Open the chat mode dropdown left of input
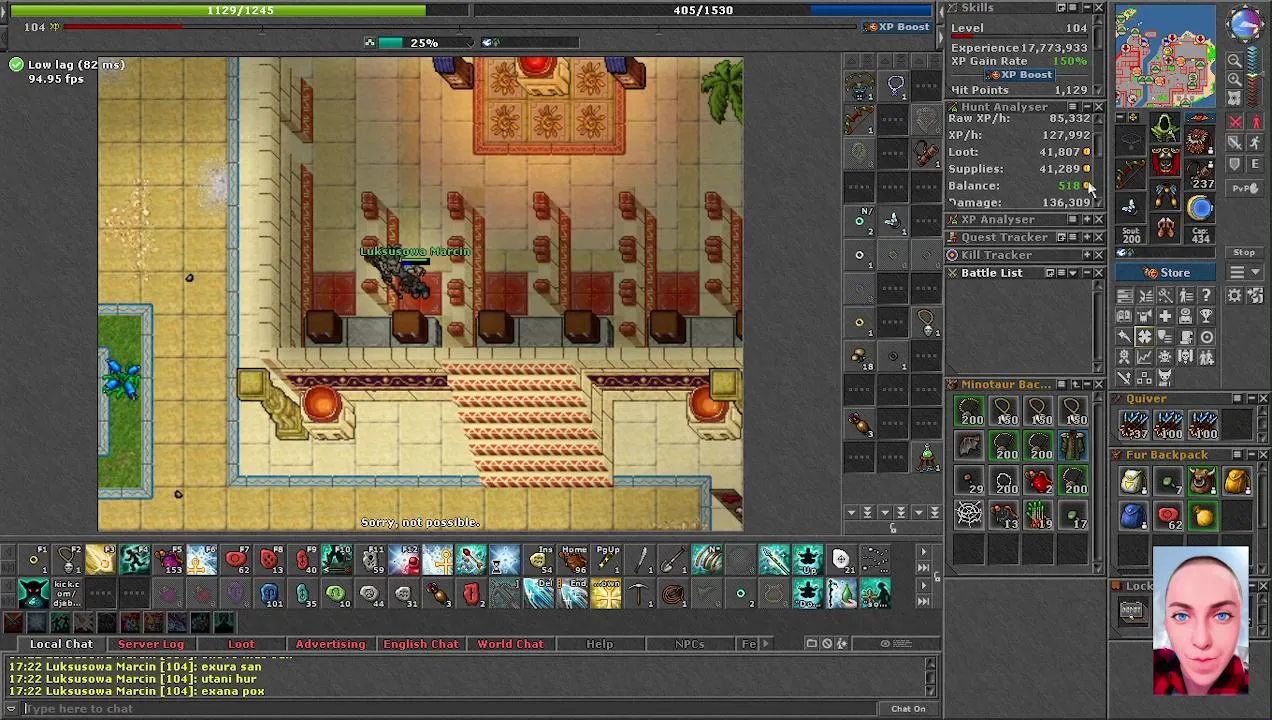 [x=11, y=709]
